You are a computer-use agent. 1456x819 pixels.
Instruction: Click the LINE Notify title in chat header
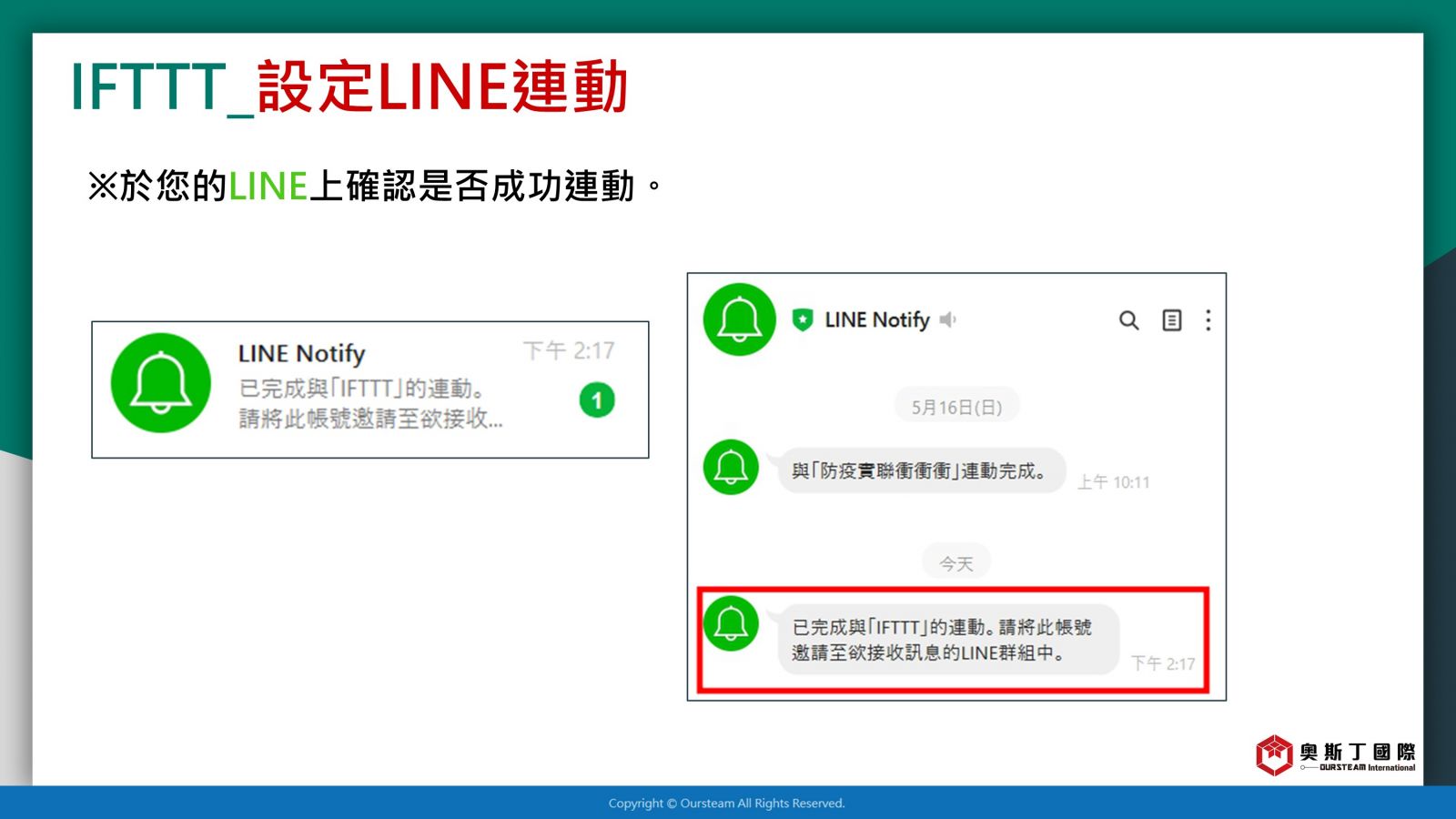point(877,319)
